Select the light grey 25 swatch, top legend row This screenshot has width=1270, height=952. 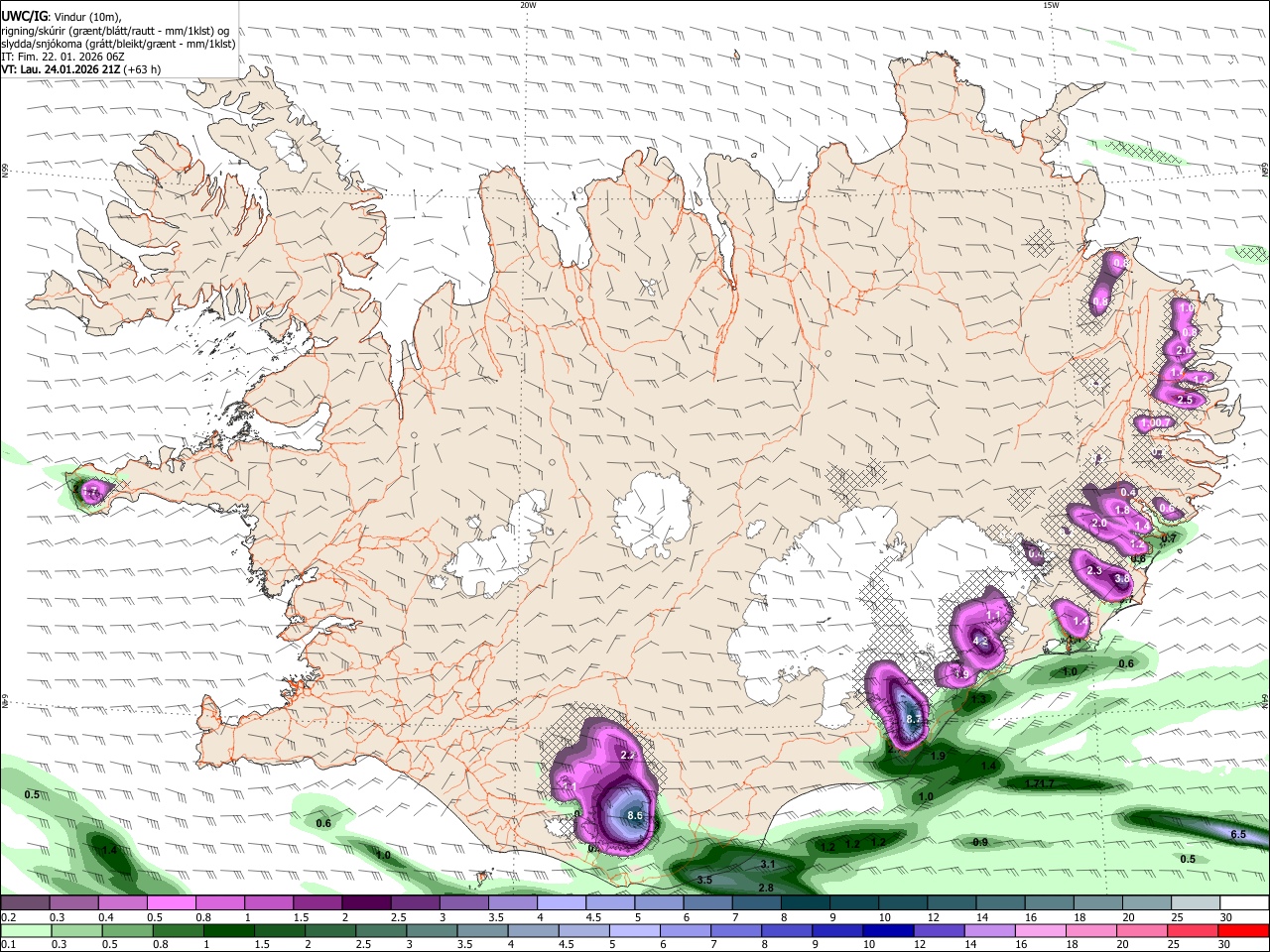(1196, 903)
